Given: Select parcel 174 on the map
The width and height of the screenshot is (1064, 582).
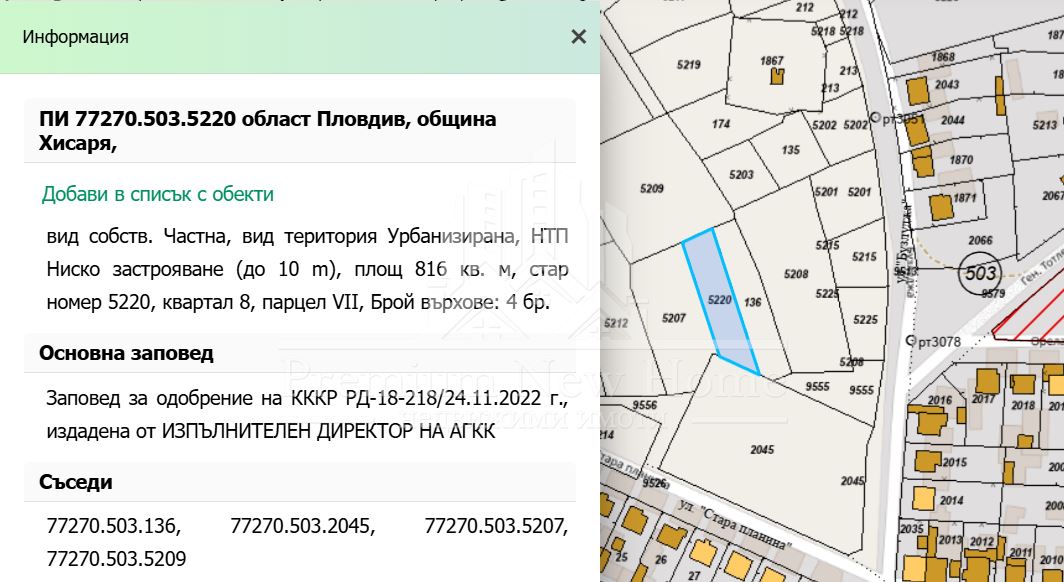Looking at the screenshot, I should pos(721,125).
